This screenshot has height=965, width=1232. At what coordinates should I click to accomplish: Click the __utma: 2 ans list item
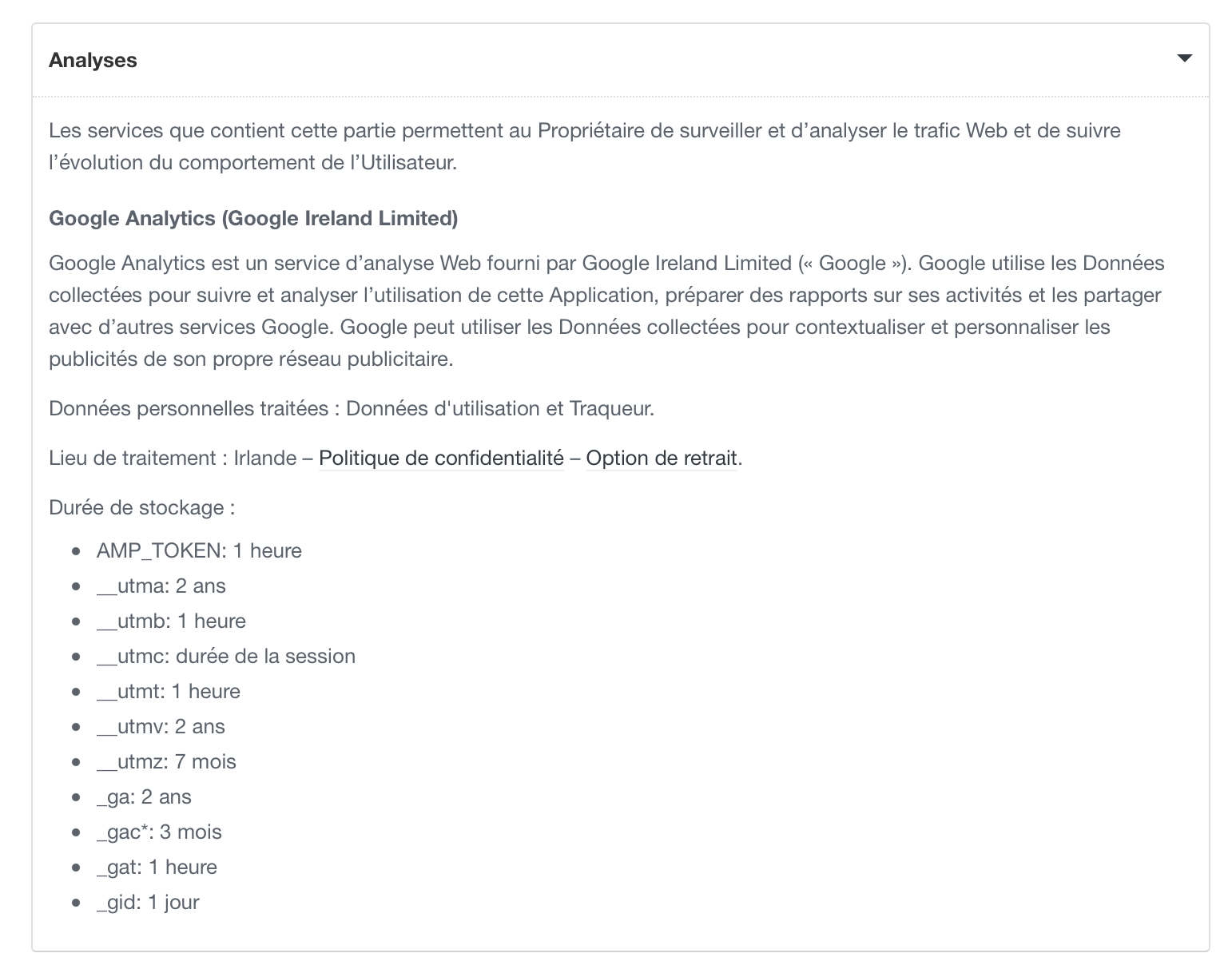[161, 586]
